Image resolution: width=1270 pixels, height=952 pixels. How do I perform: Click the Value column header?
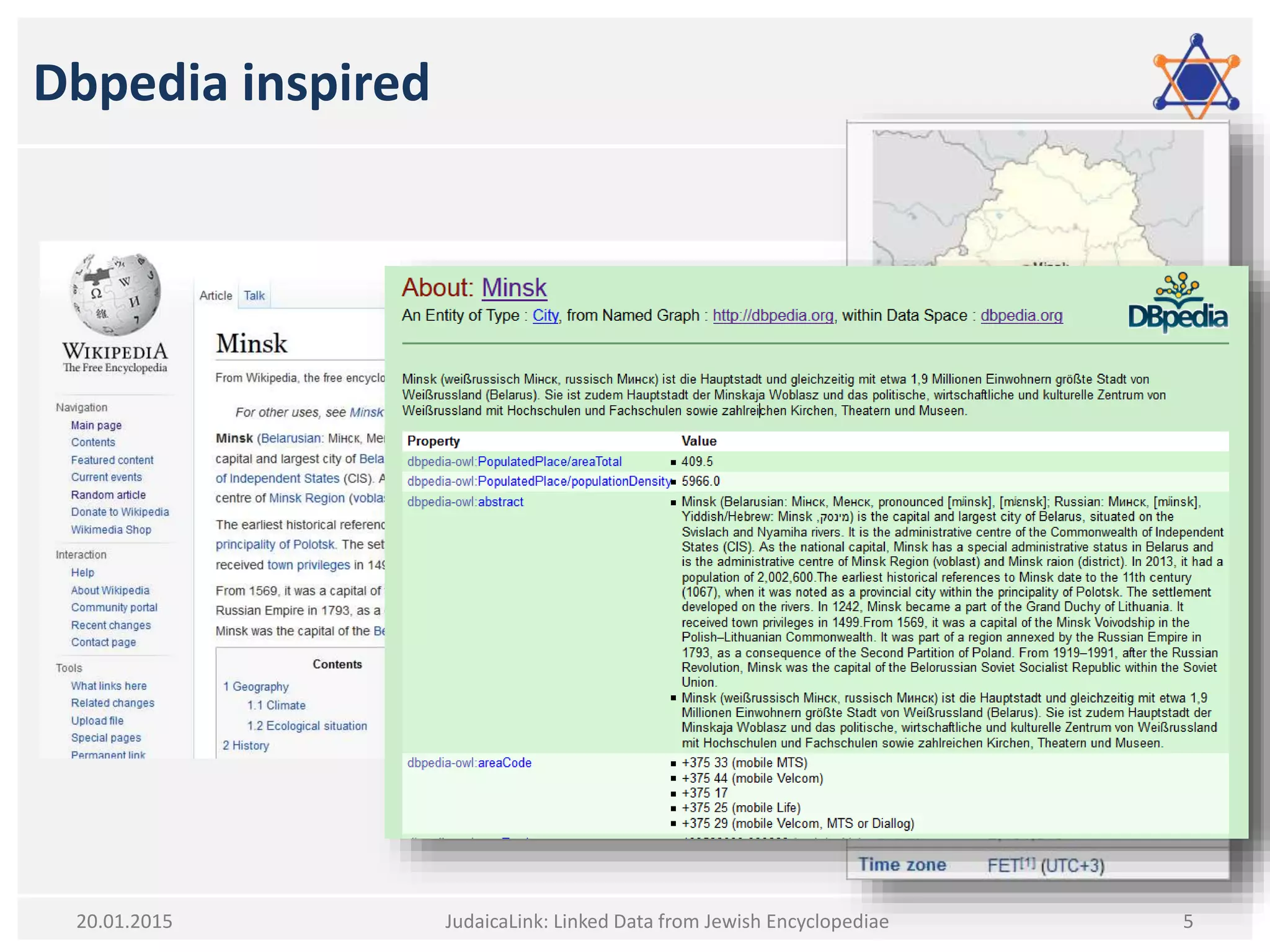coord(699,441)
